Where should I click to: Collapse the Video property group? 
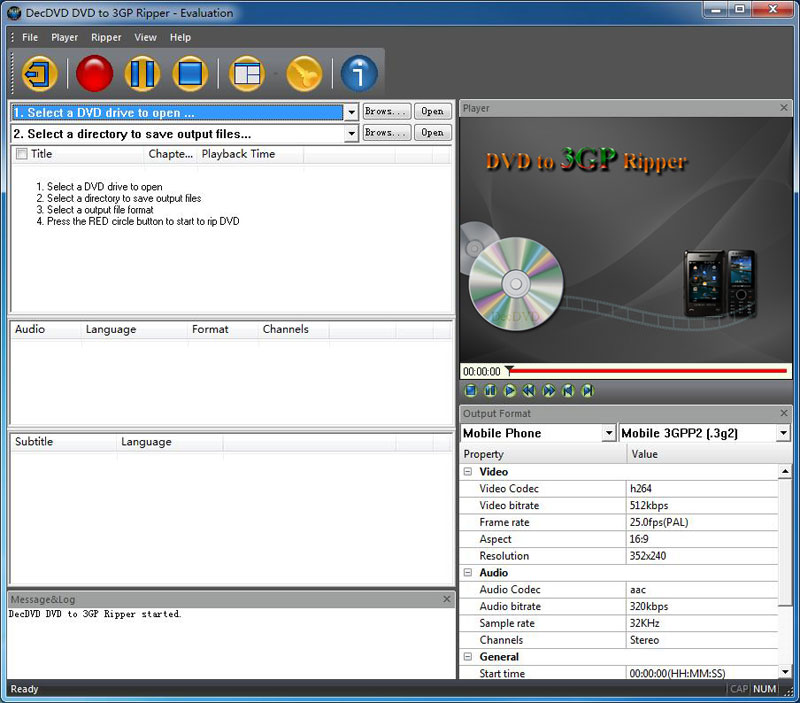pyautogui.click(x=467, y=471)
